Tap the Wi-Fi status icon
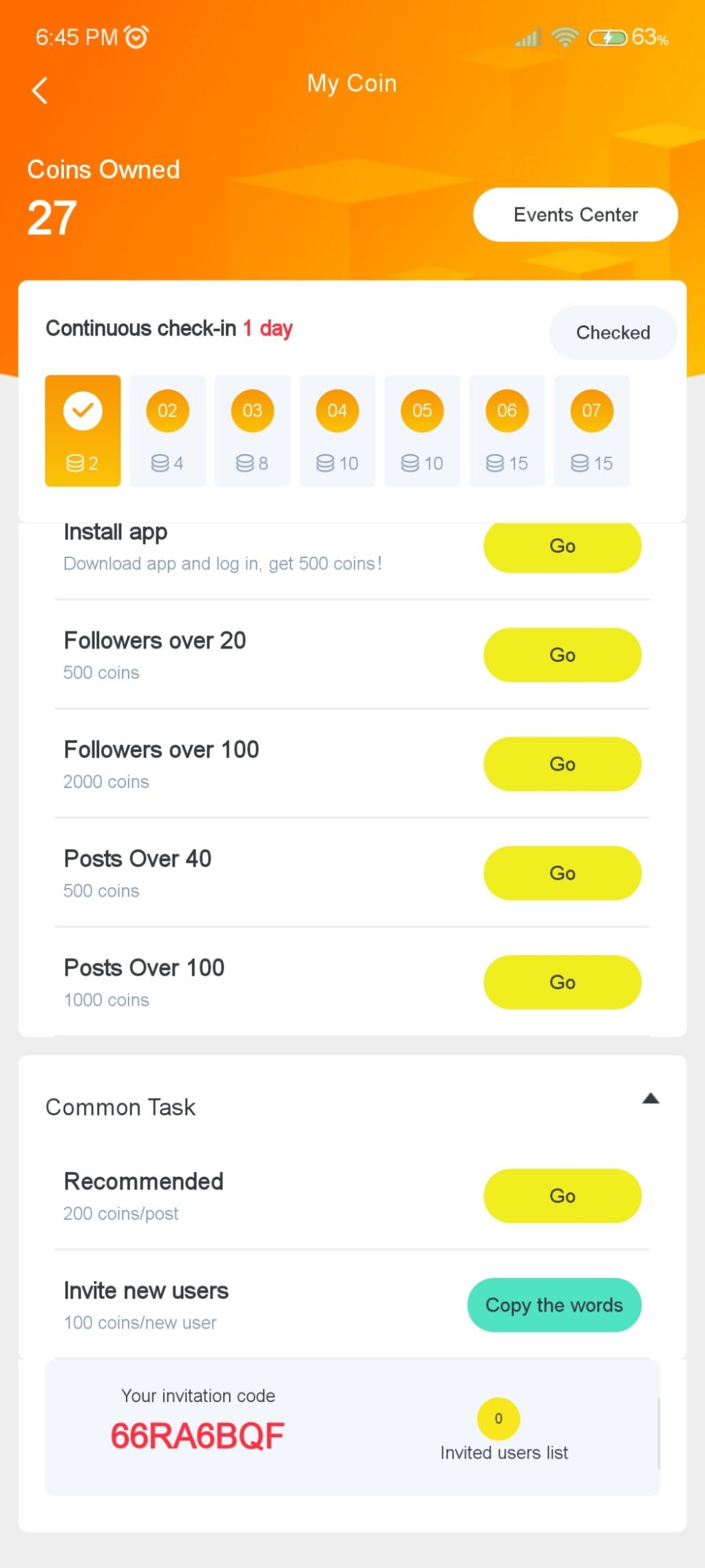The image size is (705, 1568). pos(565,37)
